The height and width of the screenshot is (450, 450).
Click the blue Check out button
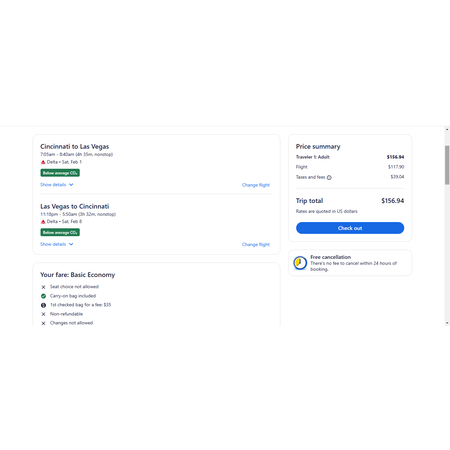350,228
